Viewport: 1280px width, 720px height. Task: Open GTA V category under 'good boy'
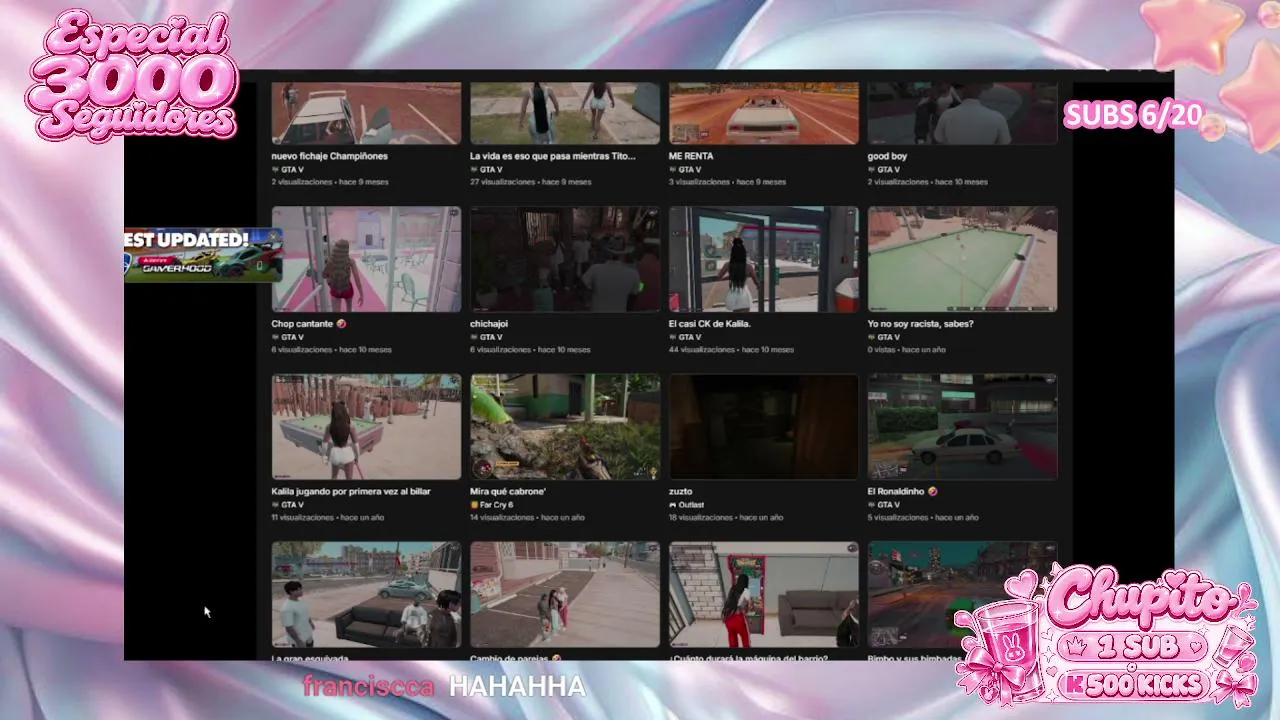point(889,169)
